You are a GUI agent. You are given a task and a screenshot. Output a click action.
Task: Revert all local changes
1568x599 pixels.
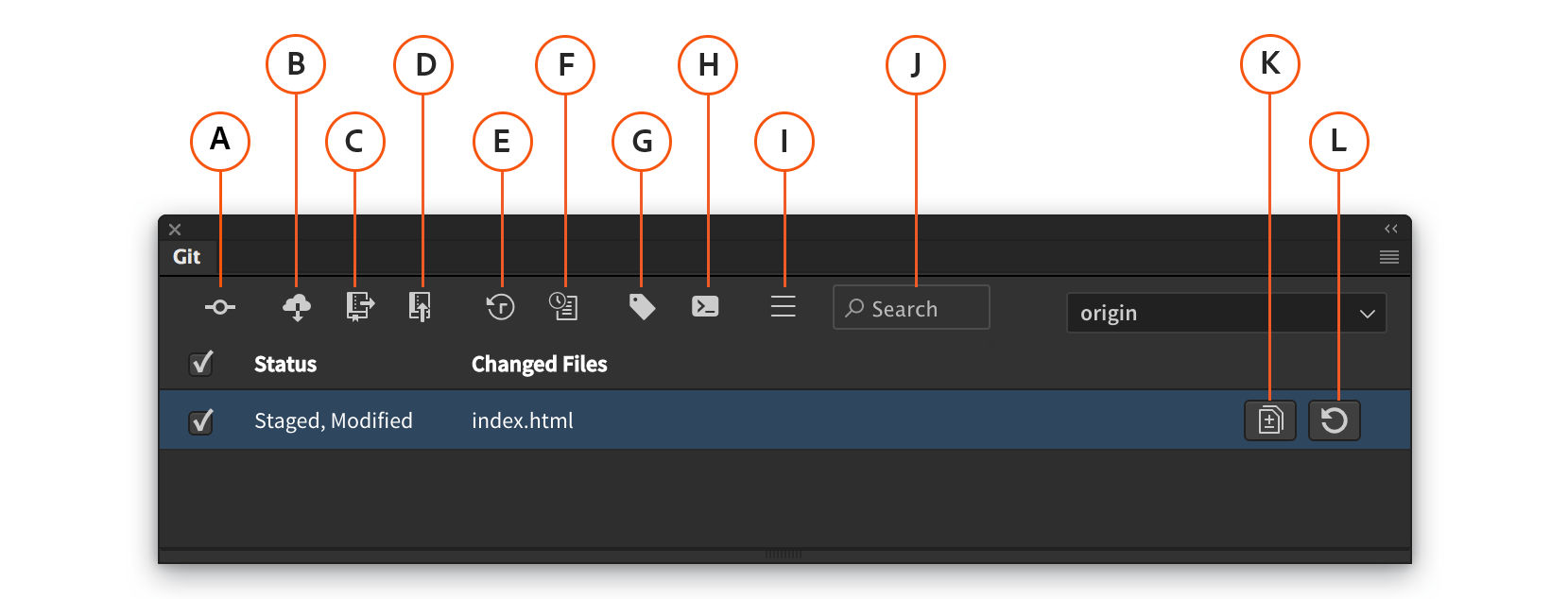[501, 306]
